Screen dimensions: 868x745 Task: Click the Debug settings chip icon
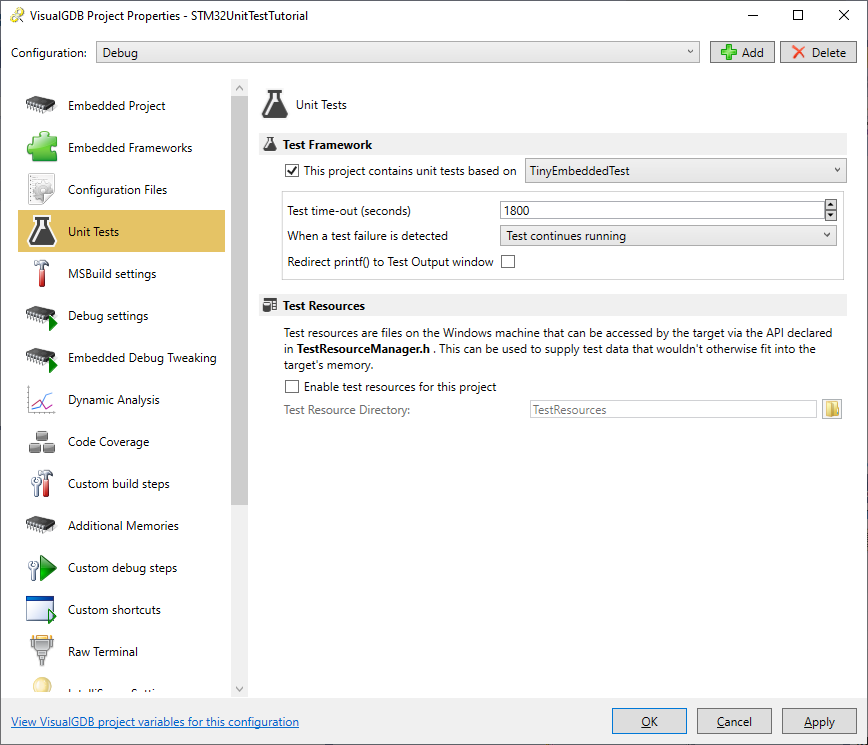[42, 317]
